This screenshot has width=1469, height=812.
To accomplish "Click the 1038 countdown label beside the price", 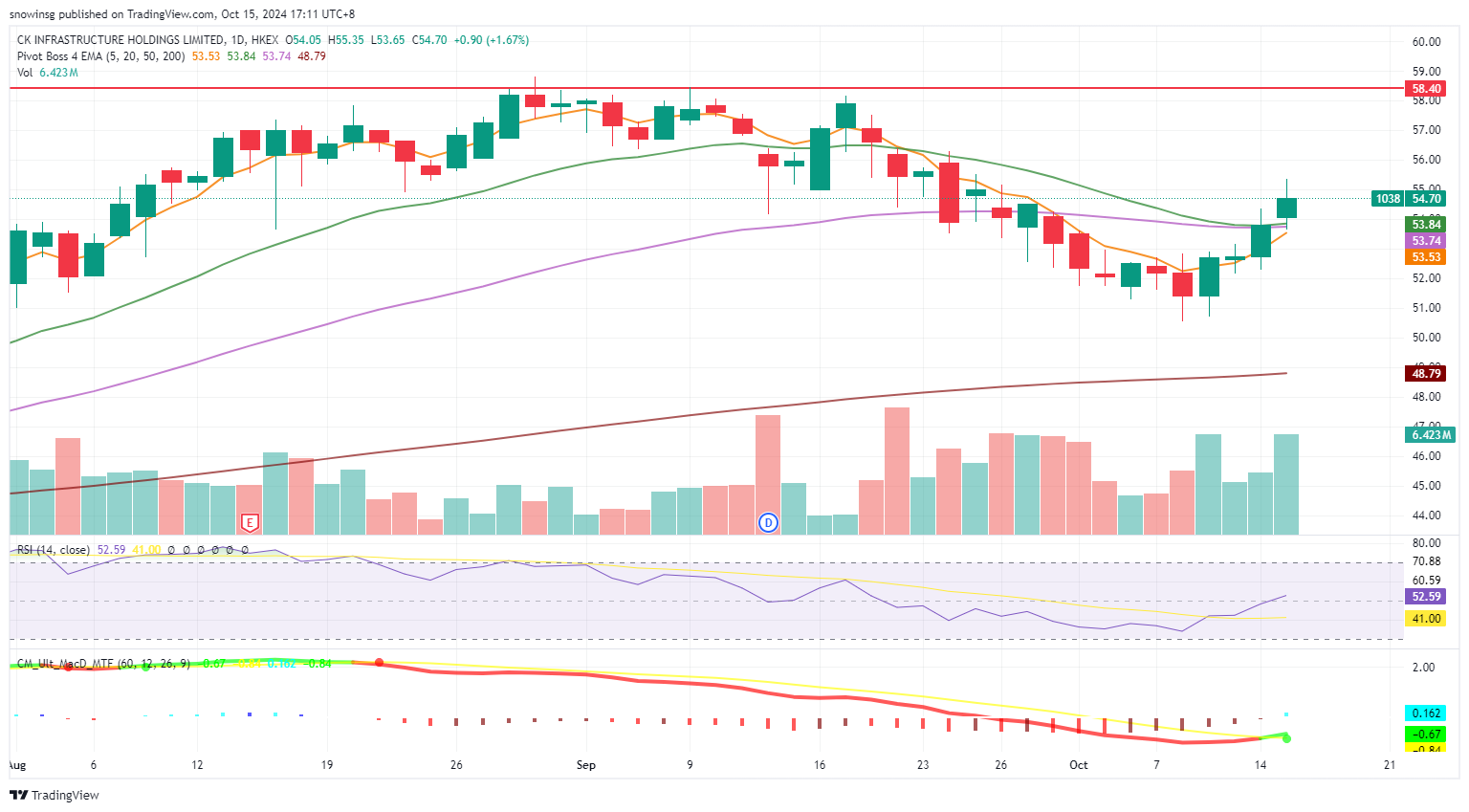I will (1387, 199).
